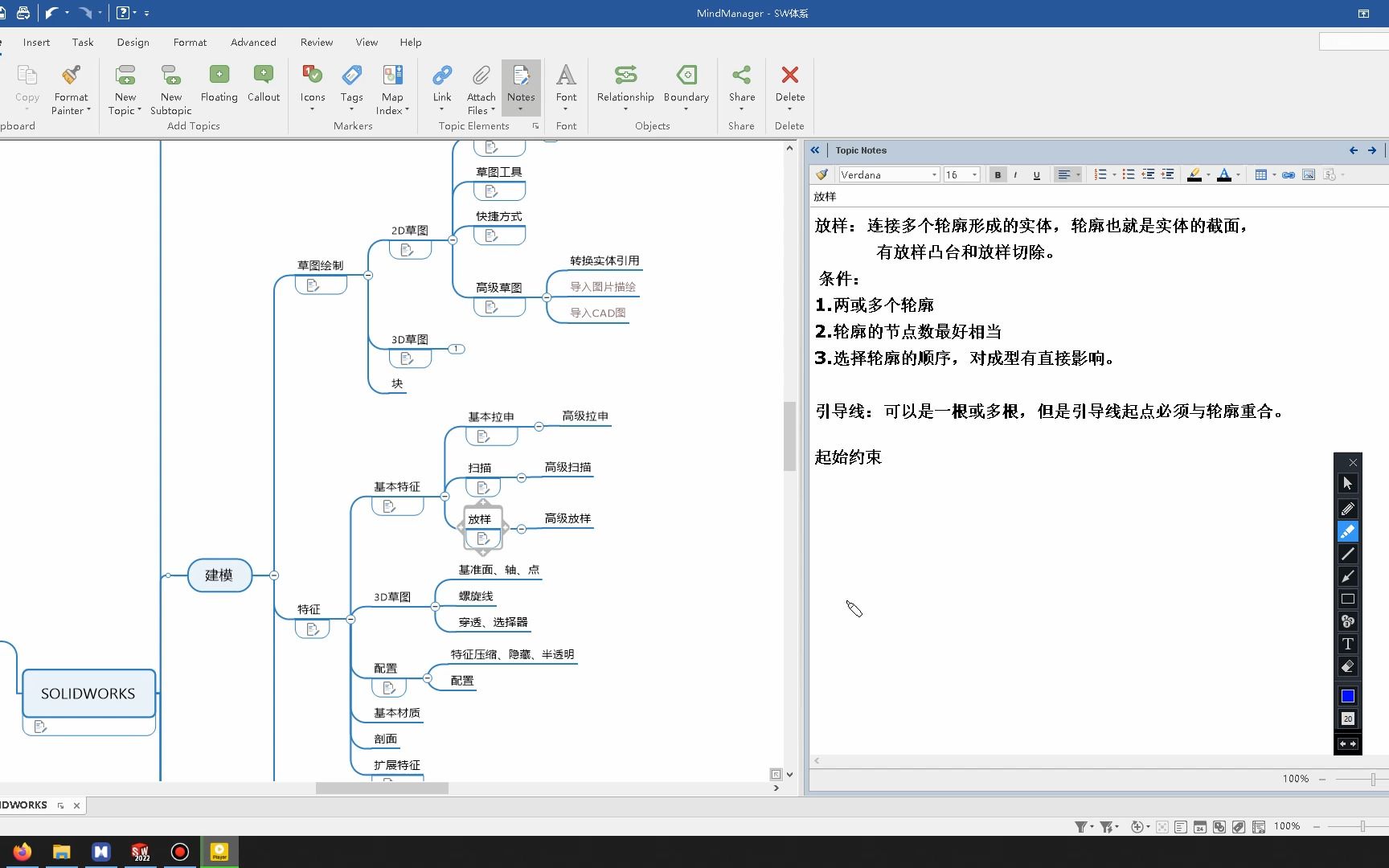Collapse the 特征 branch
The width and height of the screenshot is (1389, 868).
(x=350, y=619)
